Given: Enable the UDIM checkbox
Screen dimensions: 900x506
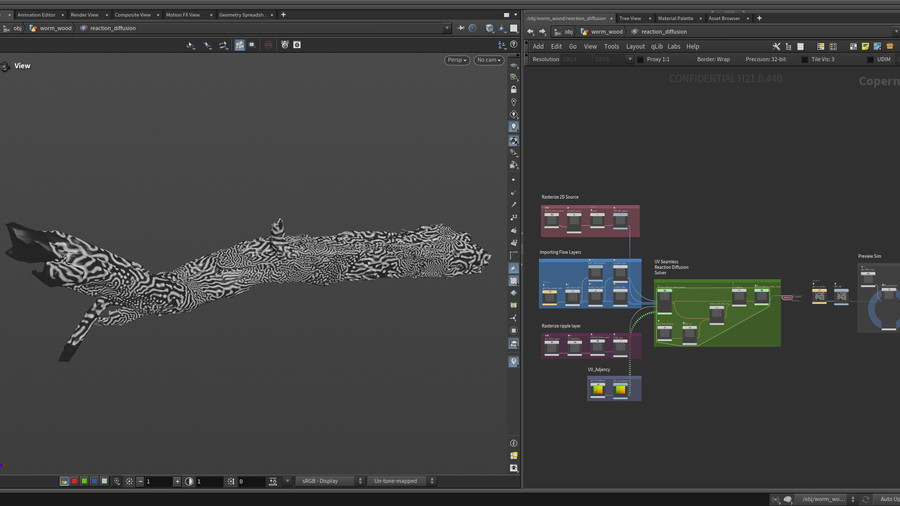Looking at the screenshot, I should pyautogui.click(x=870, y=59).
